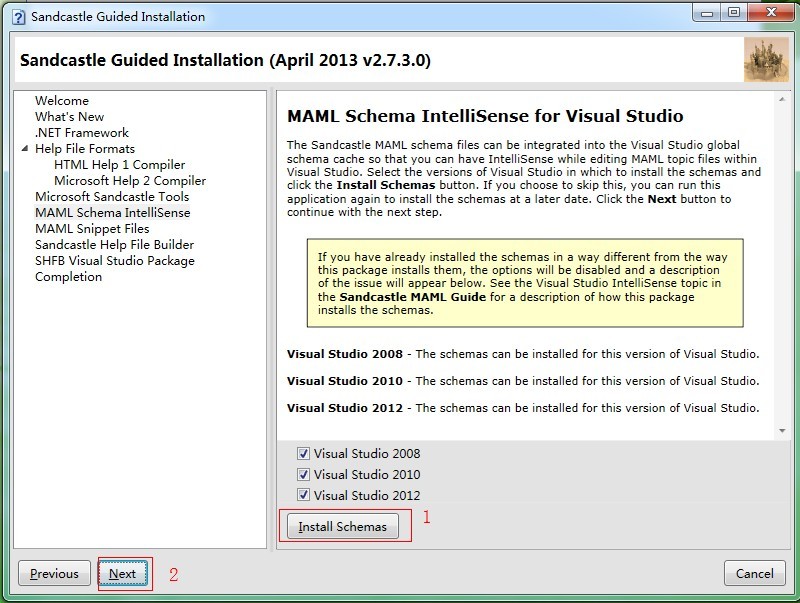The height and width of the screenshot is (603, 800).
Task: Click the MAML Schema IntelliSense for Visual Studio heading
Action: coord(485,116)
